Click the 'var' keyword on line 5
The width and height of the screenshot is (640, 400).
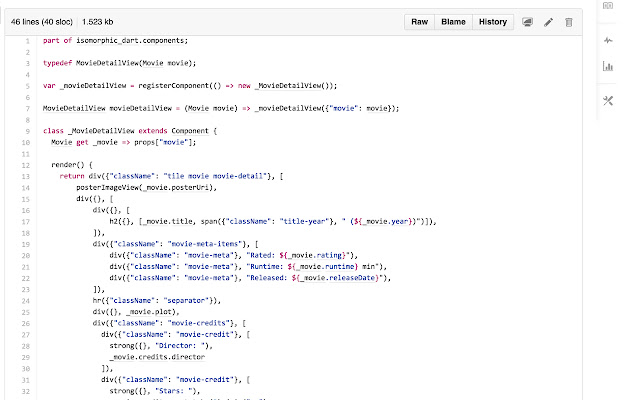(49, 86)
